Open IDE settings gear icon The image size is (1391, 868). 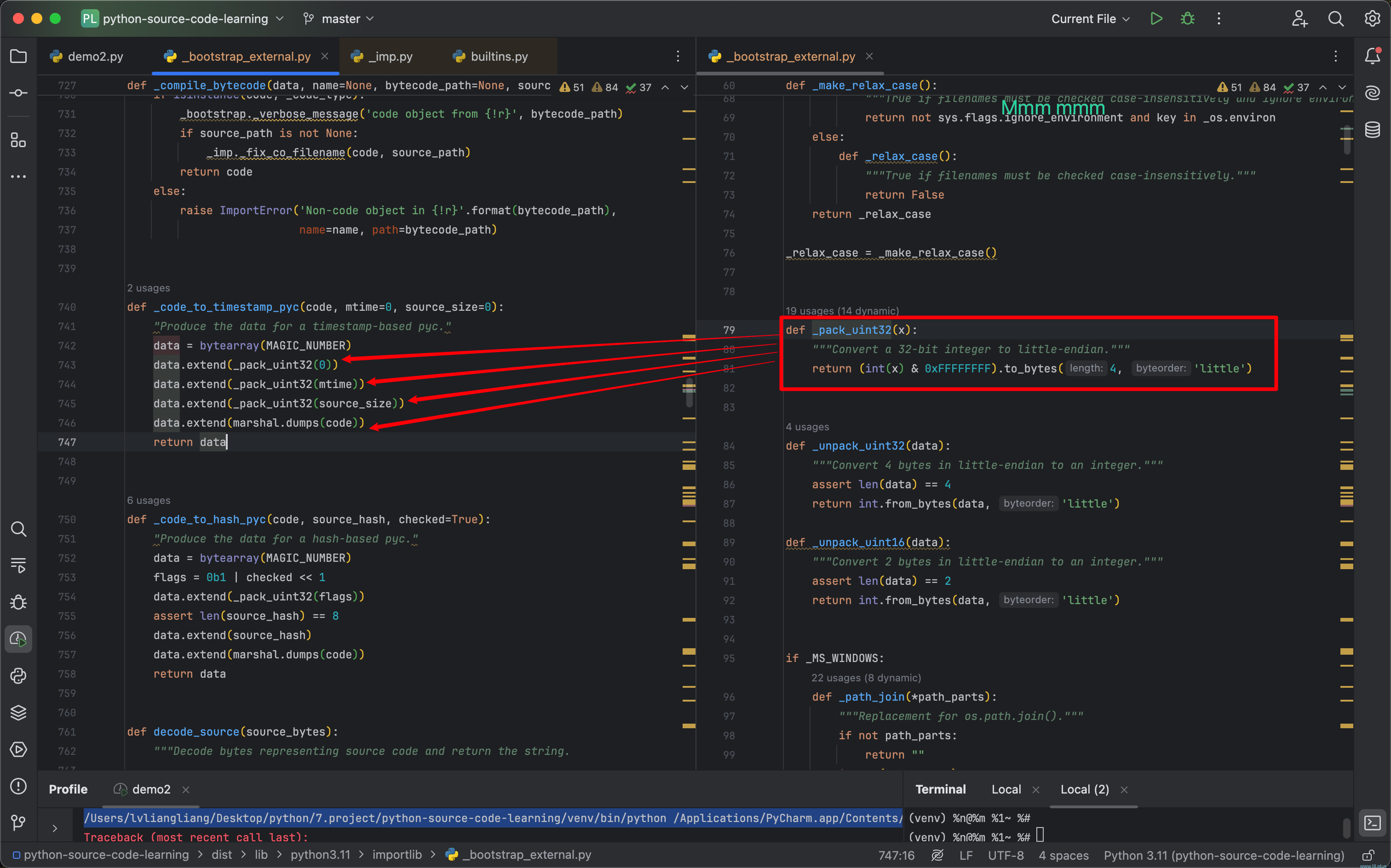[x=1373, y=19]
